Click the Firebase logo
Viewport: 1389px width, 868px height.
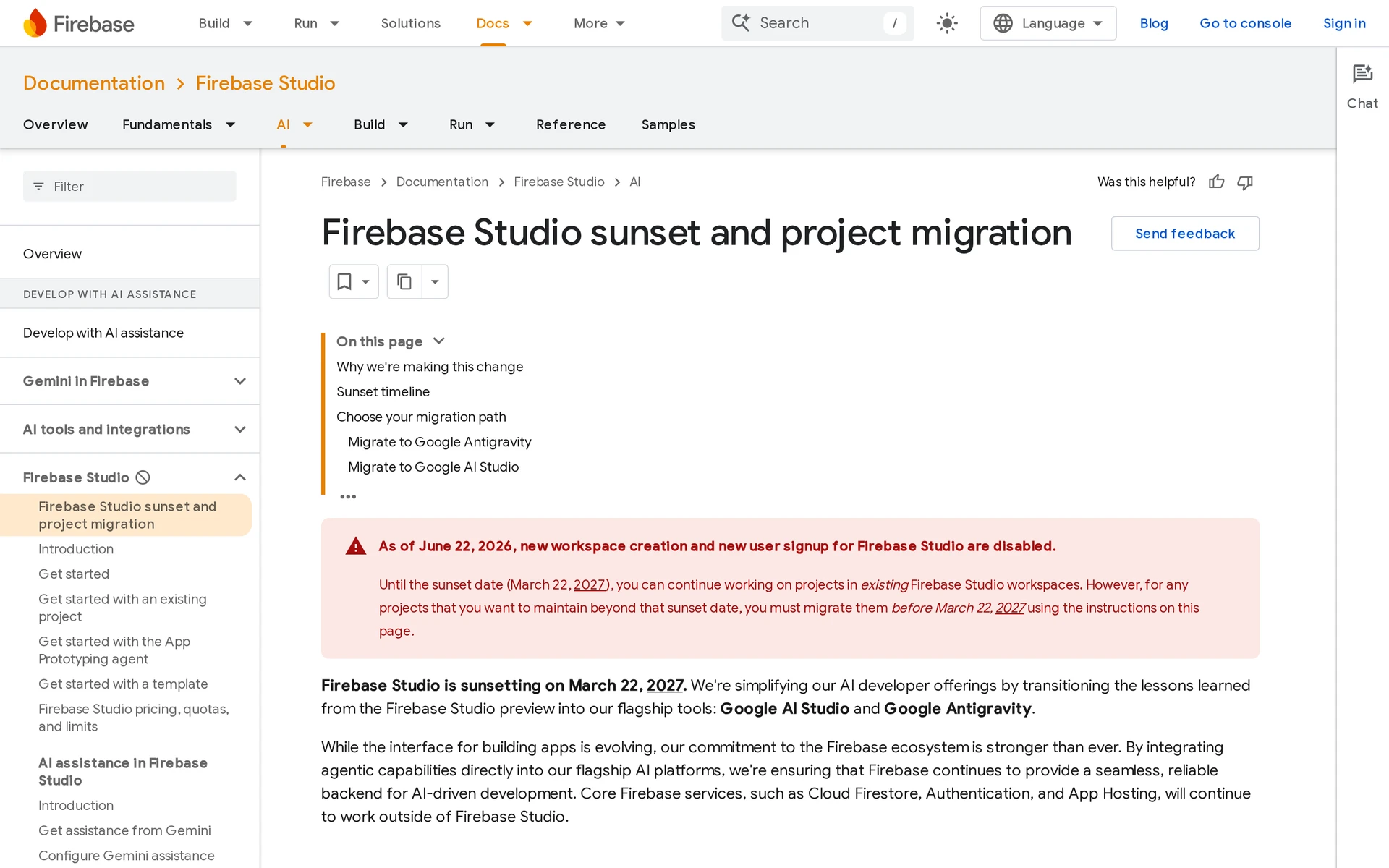click(78, 23)
